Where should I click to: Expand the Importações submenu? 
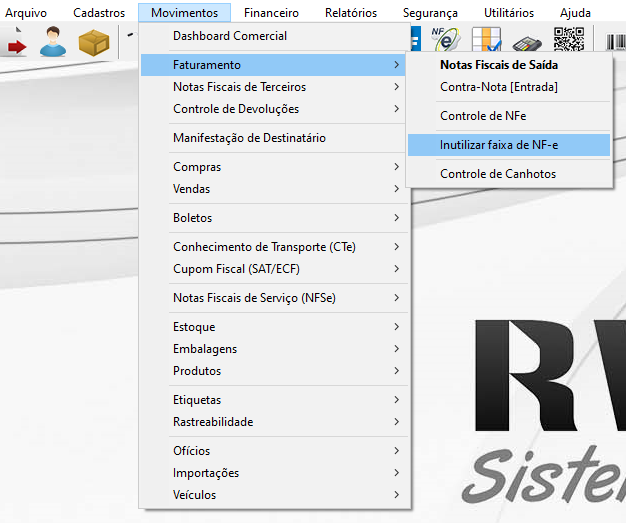(x=275, y=473)
